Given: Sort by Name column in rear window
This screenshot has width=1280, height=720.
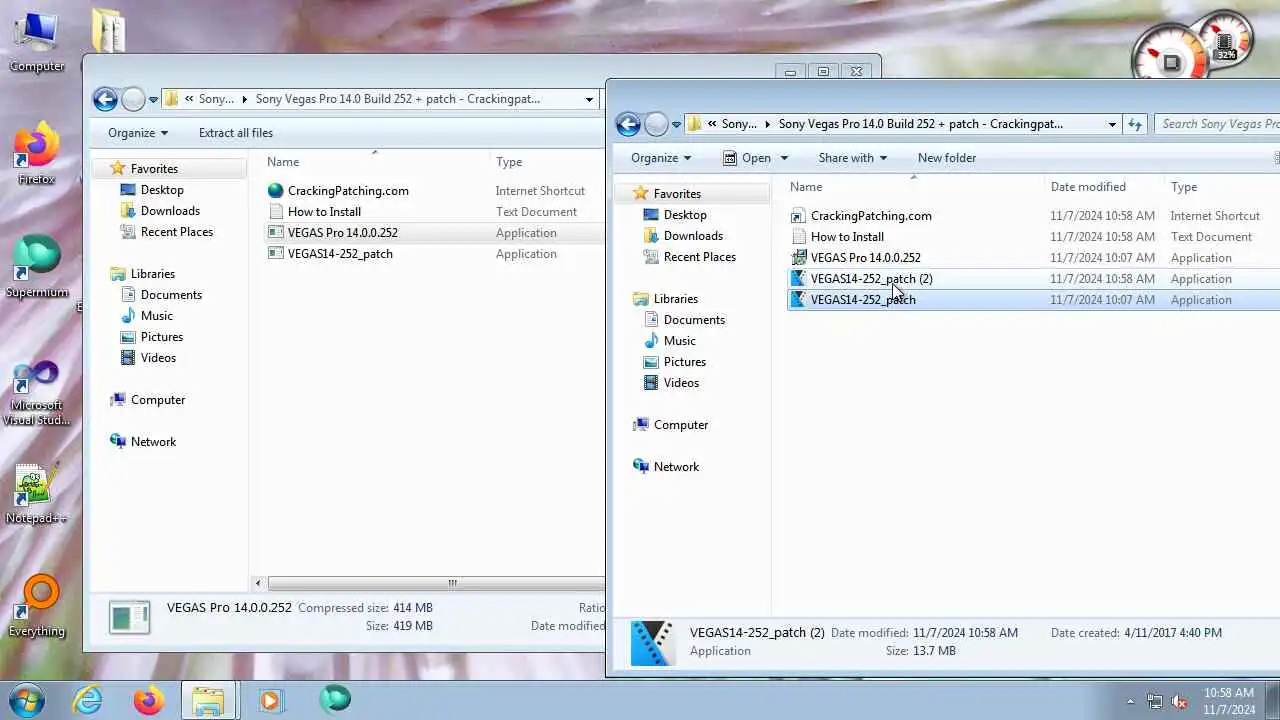Looking at the screenshot, I should pos(283,162).
